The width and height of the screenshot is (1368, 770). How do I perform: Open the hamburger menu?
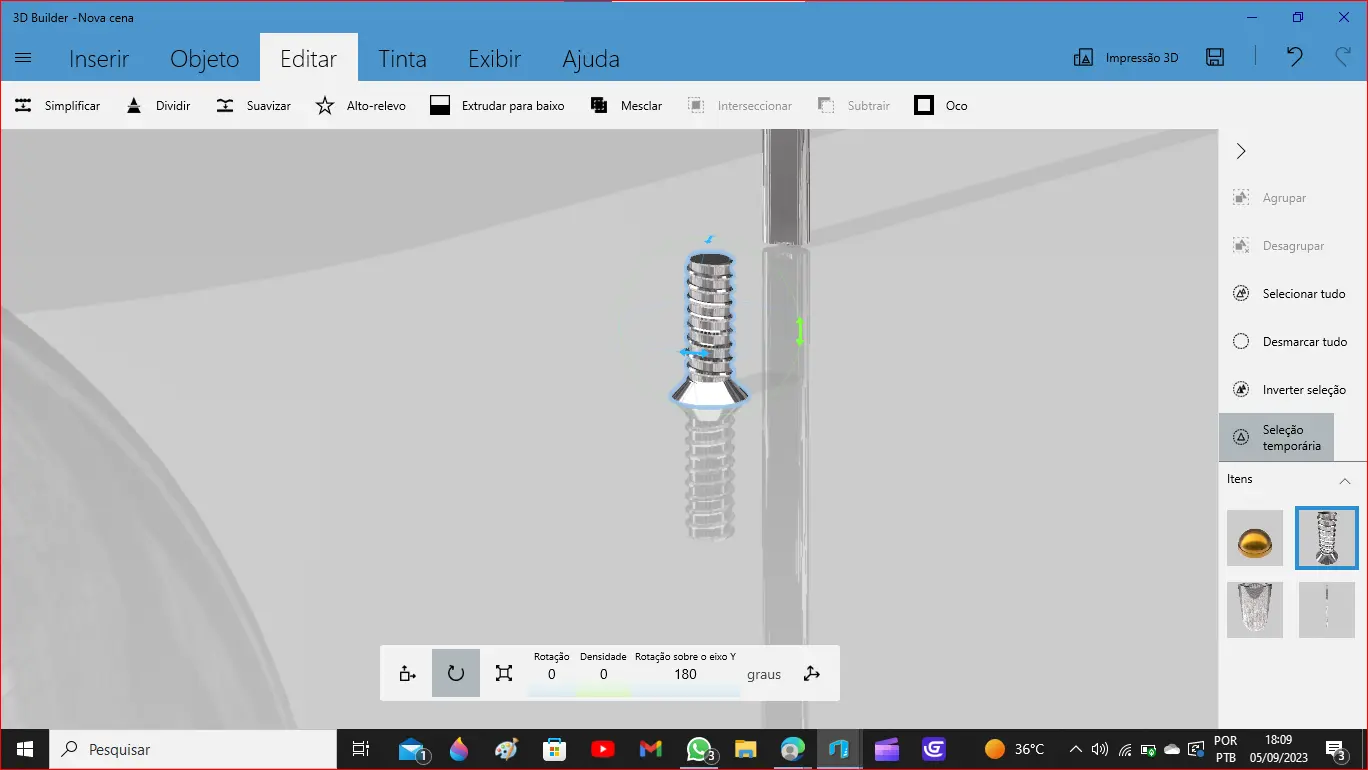[x=22, y=57]
